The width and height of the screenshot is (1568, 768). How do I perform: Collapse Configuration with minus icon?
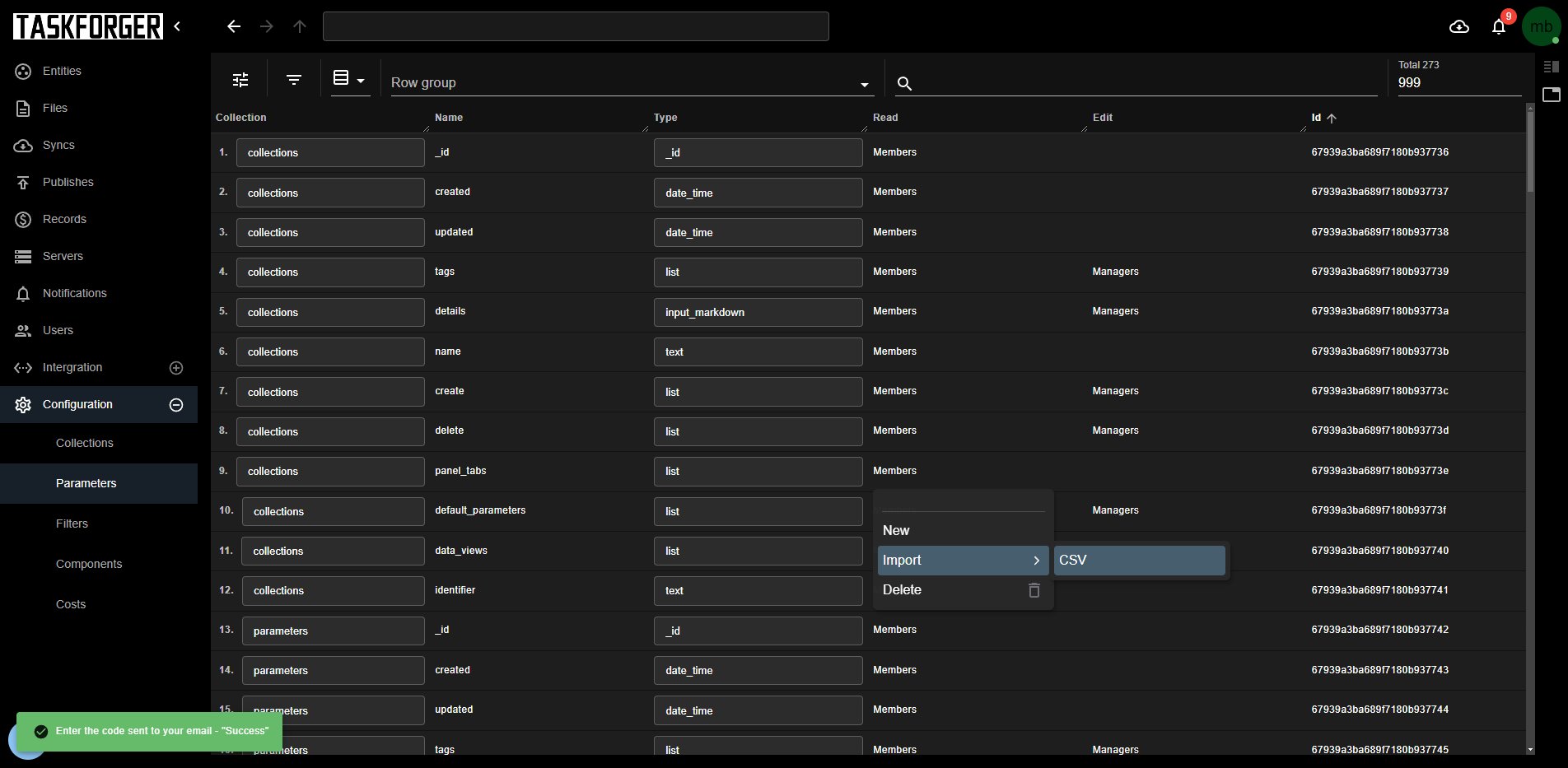pyautogui.click(x=176, y=405)
